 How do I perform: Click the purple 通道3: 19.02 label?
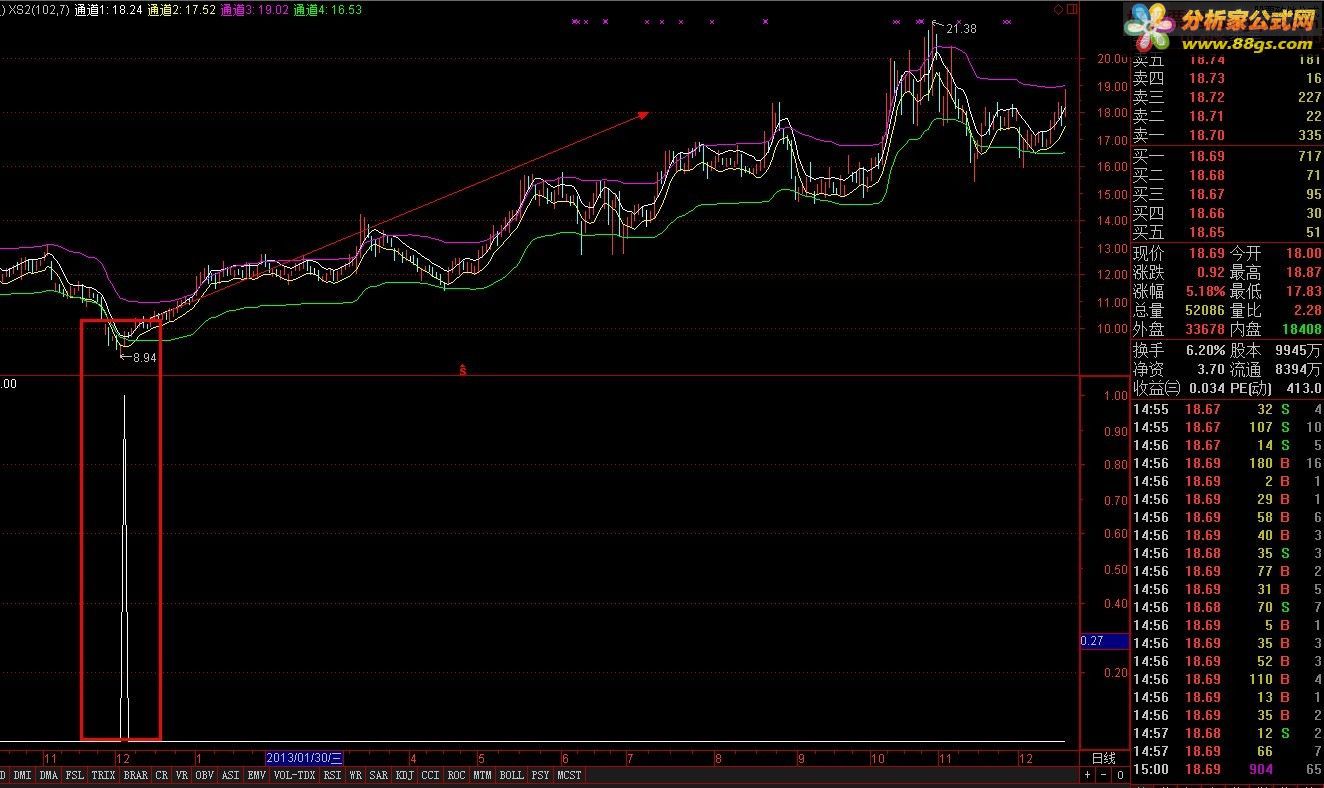click(254, 9)
